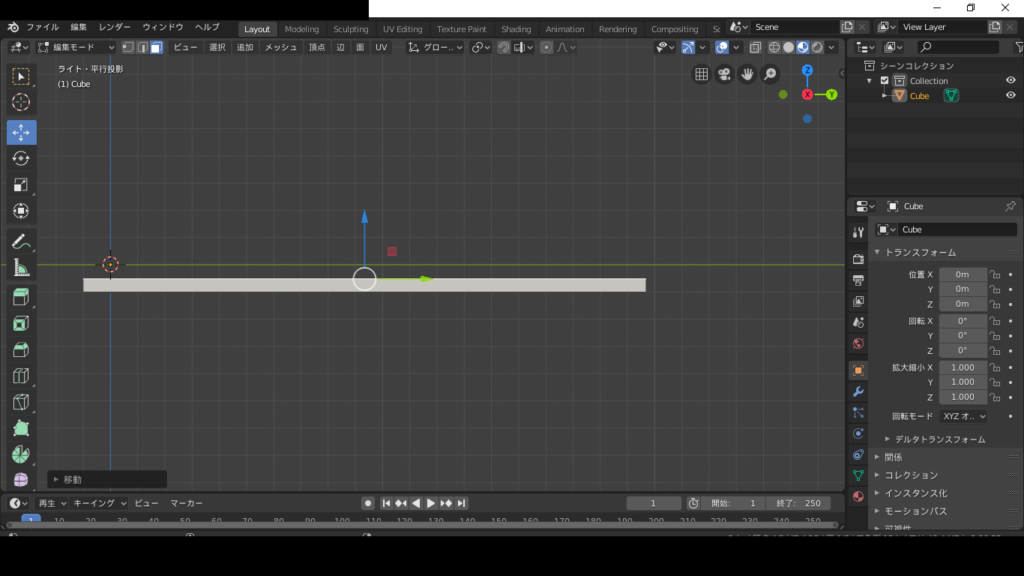Activate the Measure tool
1024x576 pixels.
[21, 267]
